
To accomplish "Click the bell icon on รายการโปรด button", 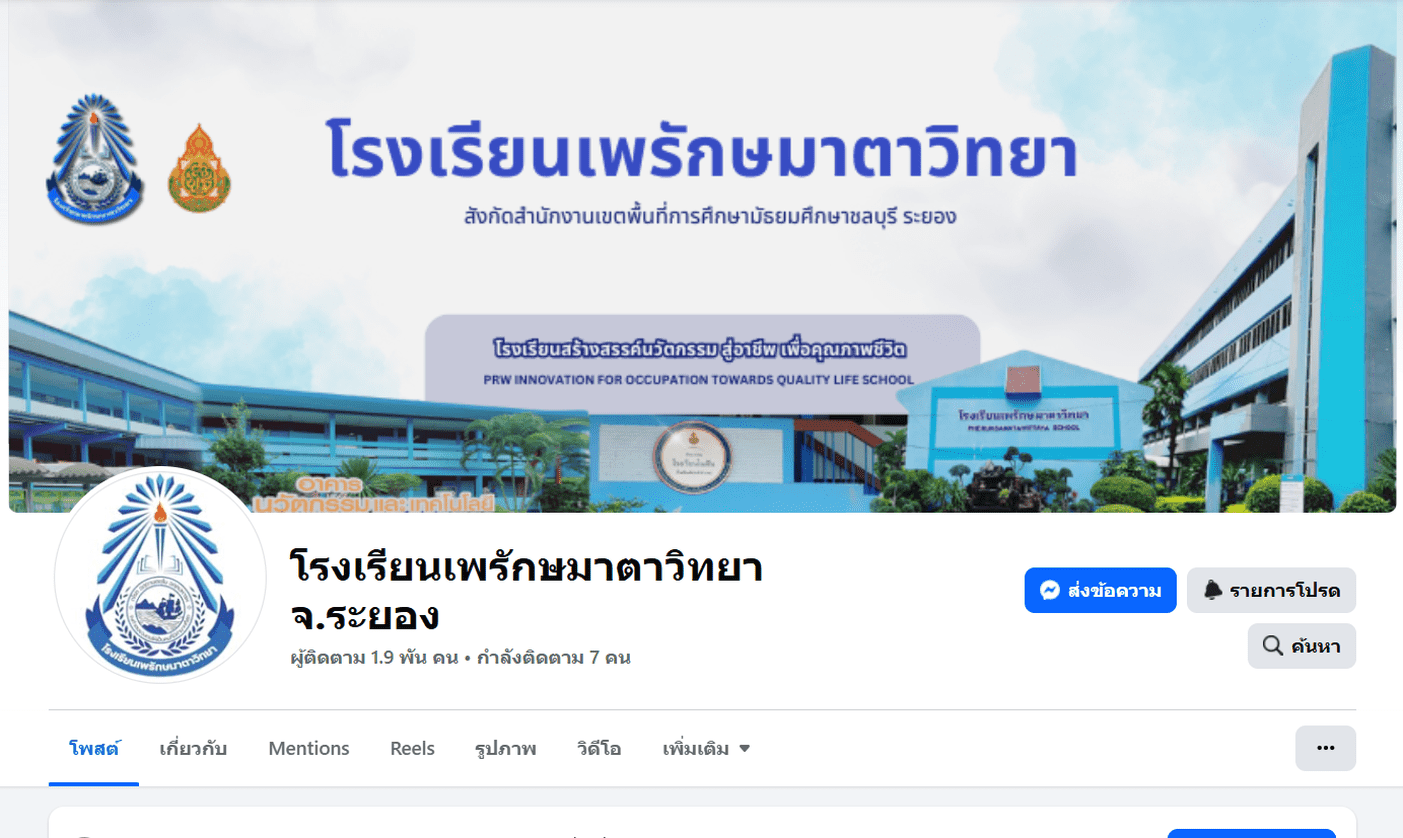I will coord(1213,590).
